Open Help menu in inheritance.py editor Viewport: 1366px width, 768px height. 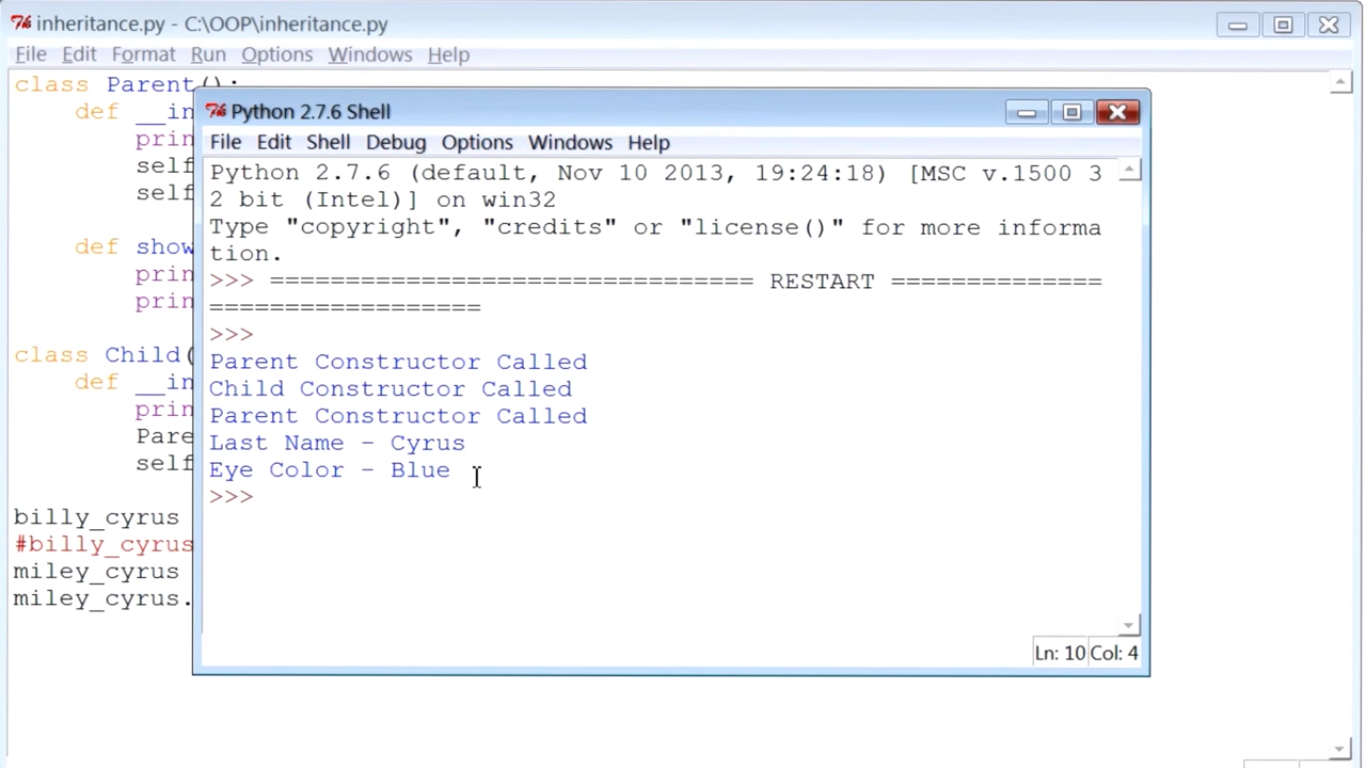click(448, 55)
